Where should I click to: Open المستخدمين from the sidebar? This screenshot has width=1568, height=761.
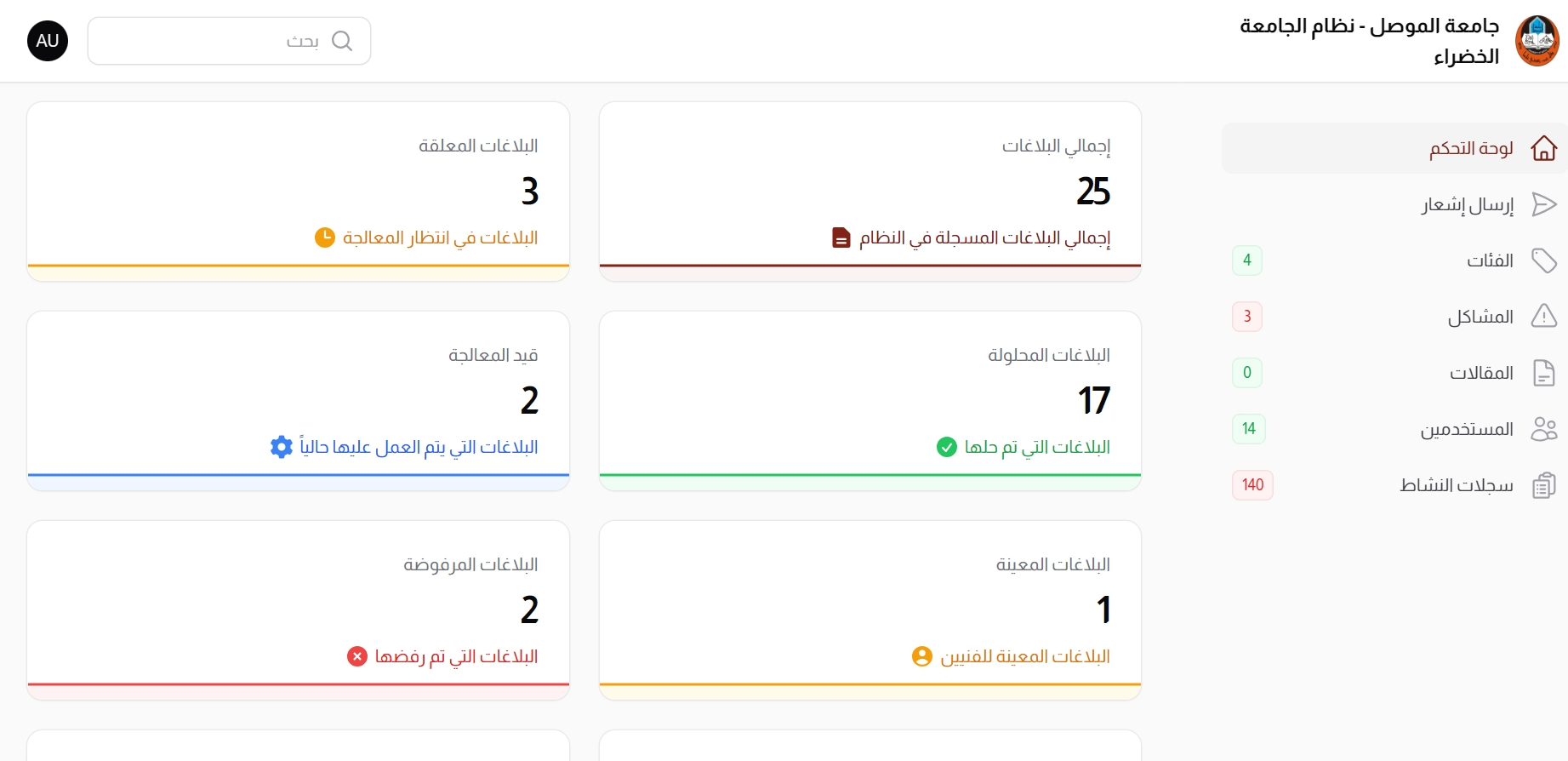pyautogui.click(x=1466, y=428)
